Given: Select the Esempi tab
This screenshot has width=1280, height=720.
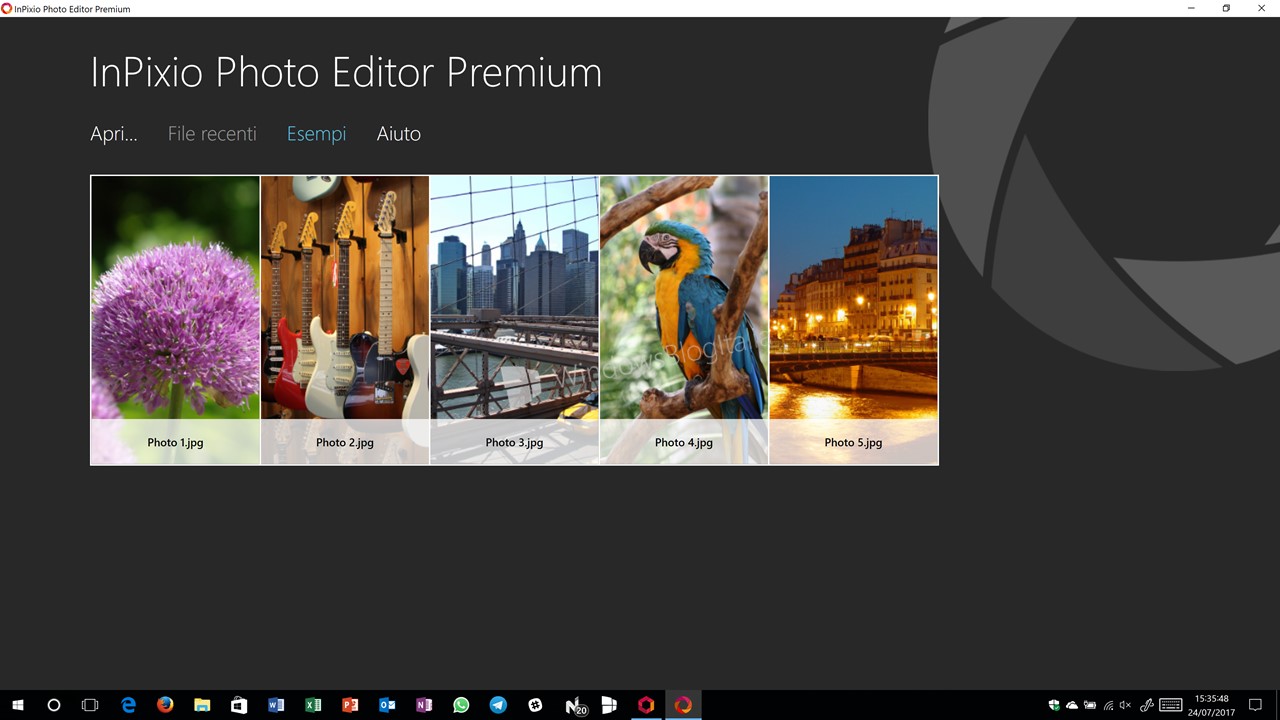Looking at the screenshot, I should pos(316,134).
